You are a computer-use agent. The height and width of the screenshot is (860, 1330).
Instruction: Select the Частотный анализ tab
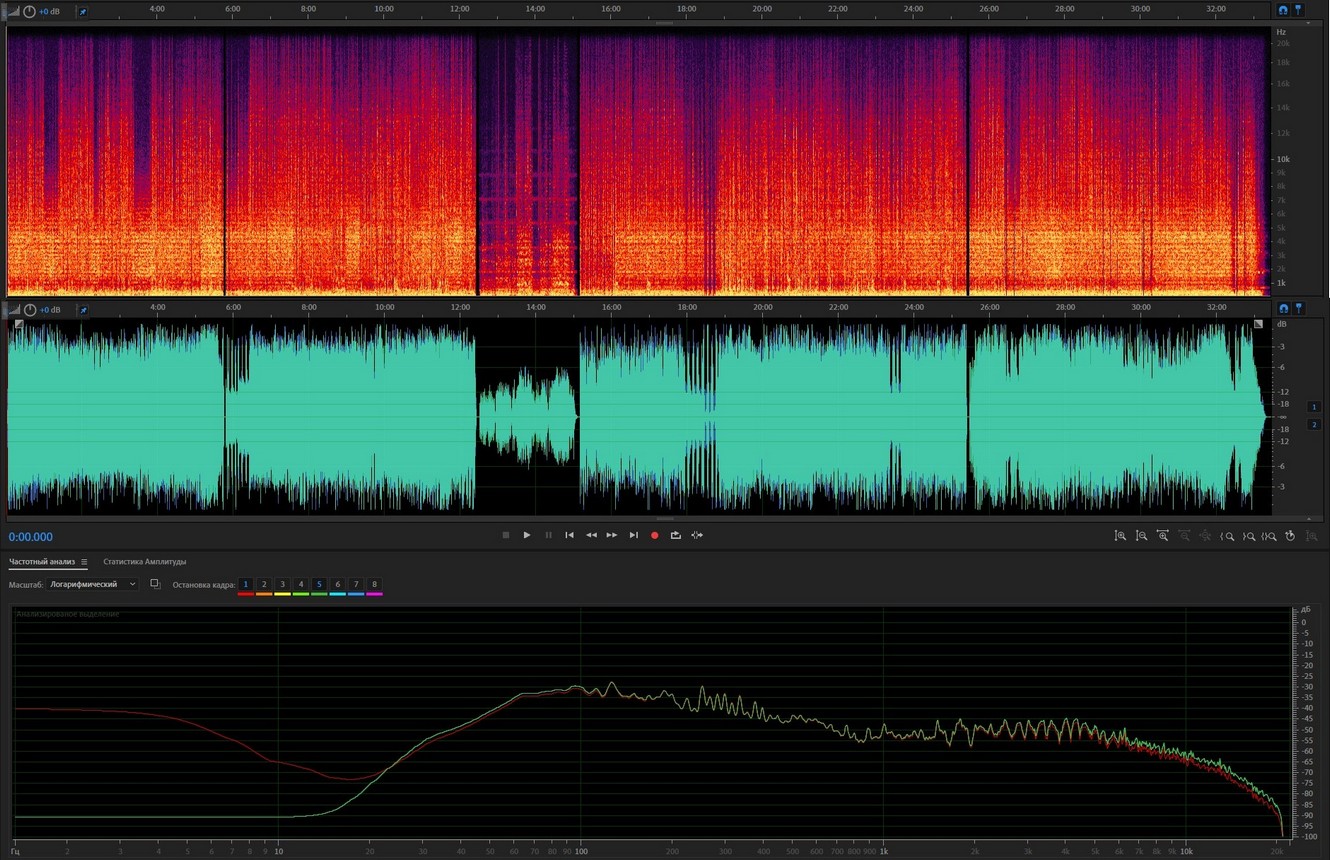point(42,562)
